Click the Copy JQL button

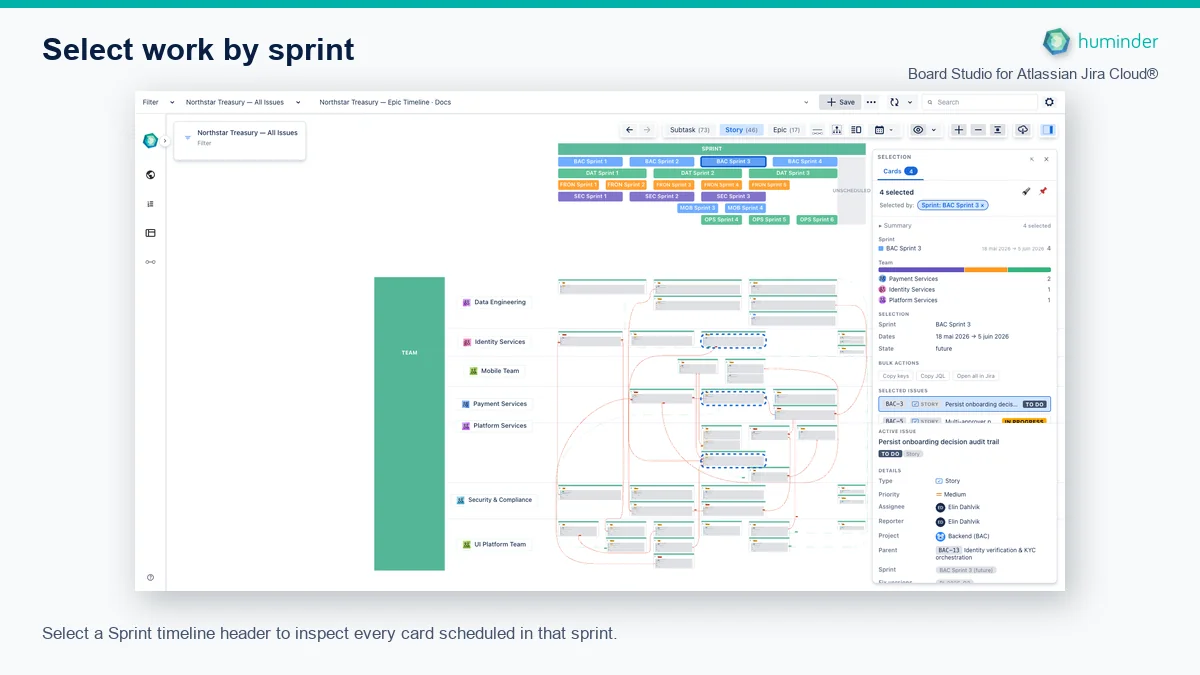[933, 376]
